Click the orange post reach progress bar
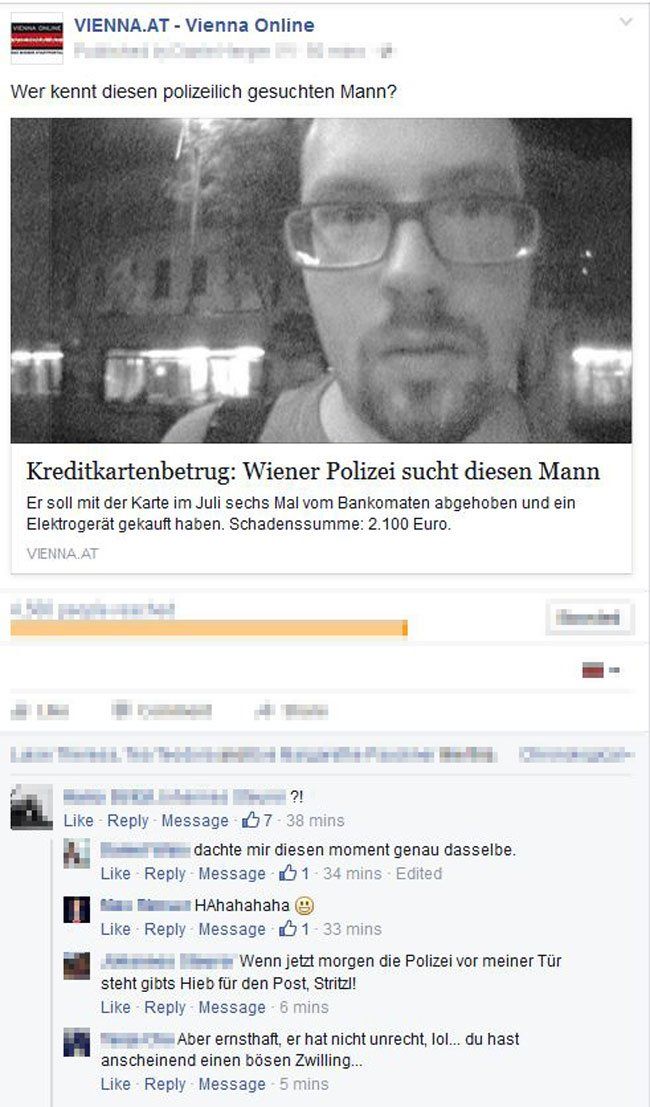Viewport: 650px width, 1107px height. (209, 628)
